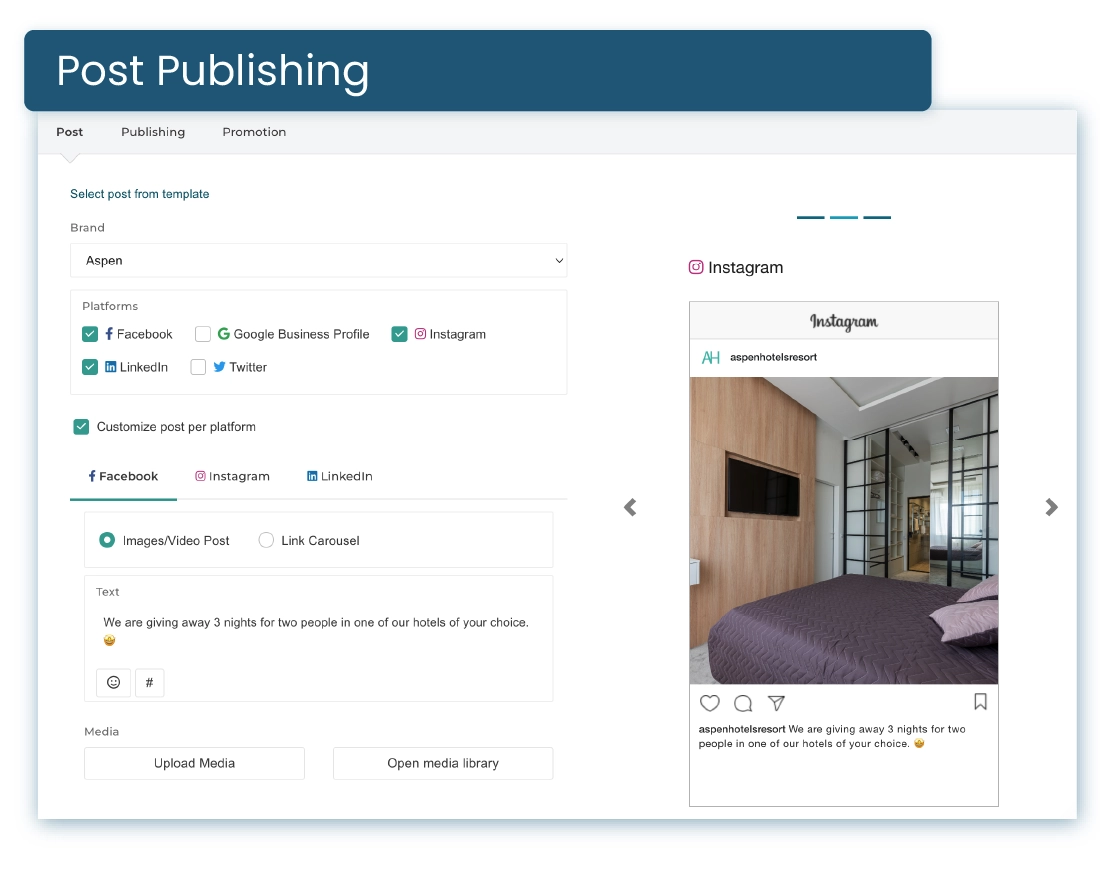The height and width of the screenshot is (880, 1100).
Task: Toggle the Facebook platform checkbox
Action: pyautogui.click(x=90, y=334)
